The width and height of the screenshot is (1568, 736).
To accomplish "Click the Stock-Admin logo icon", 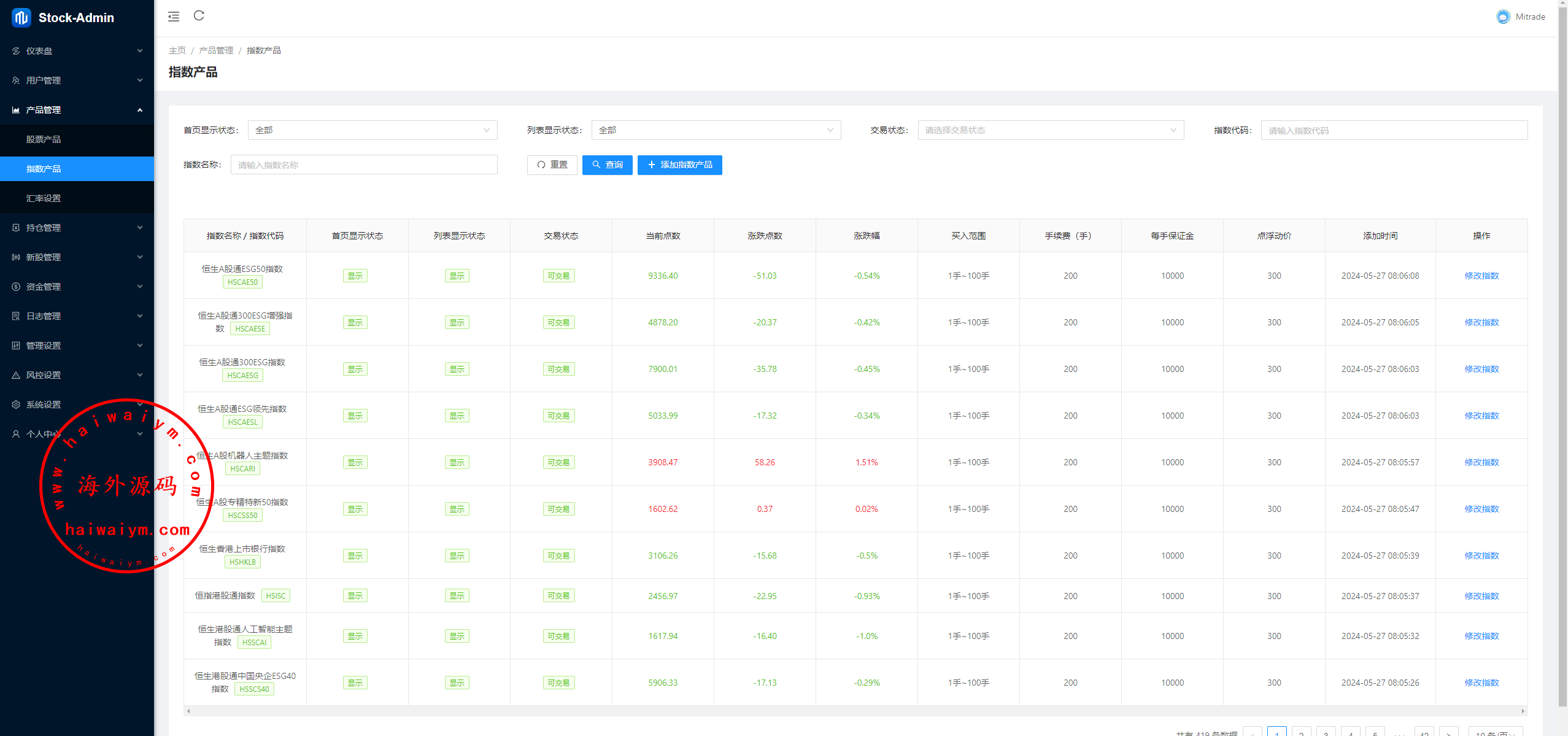I will [x=21, y=18].
